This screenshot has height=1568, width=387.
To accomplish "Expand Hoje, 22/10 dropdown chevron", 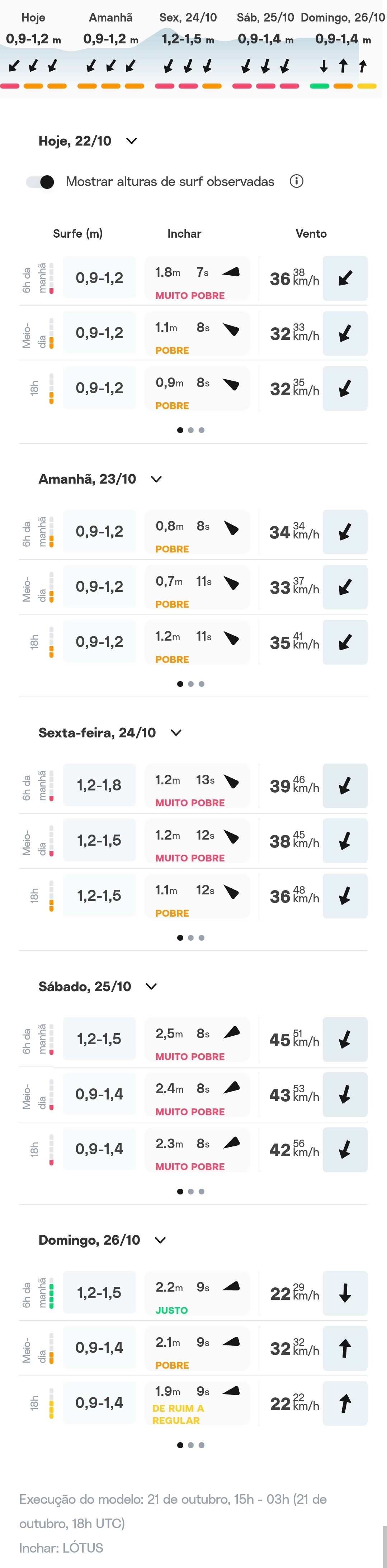I will click(x=132, y=141).
